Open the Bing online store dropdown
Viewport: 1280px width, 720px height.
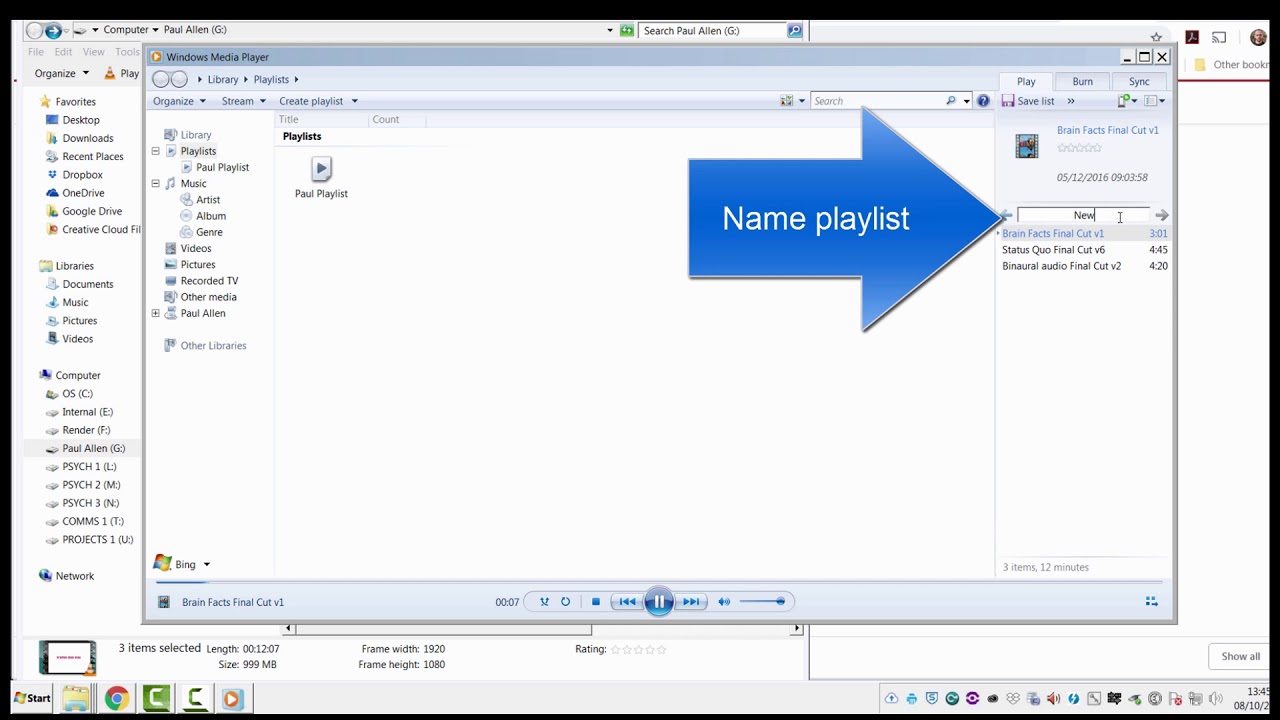206,565
